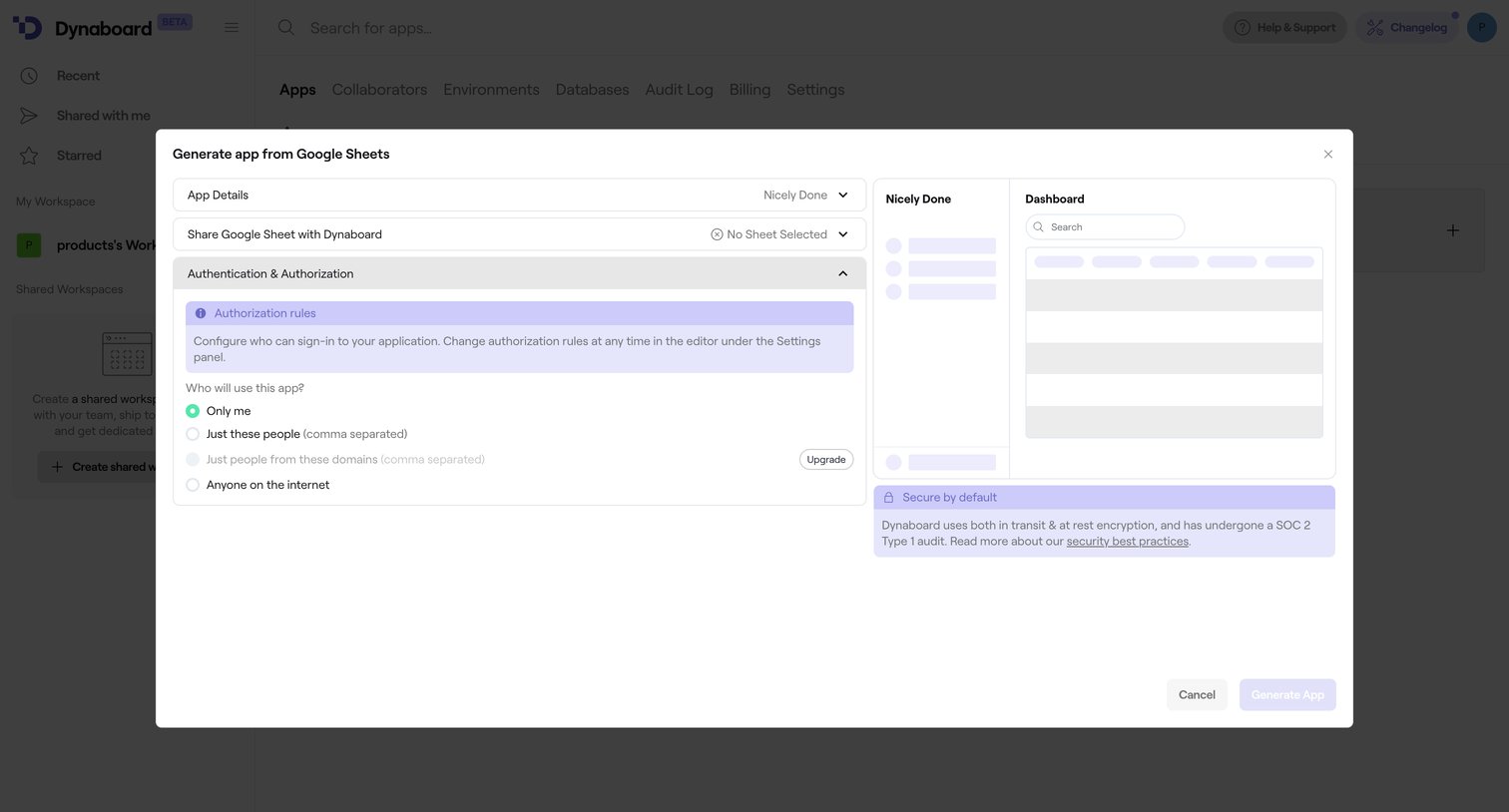Click 'Nicely Done' value in App Details row
Viewport: 1509px width, 812px height.
click(x=795, y=196)
